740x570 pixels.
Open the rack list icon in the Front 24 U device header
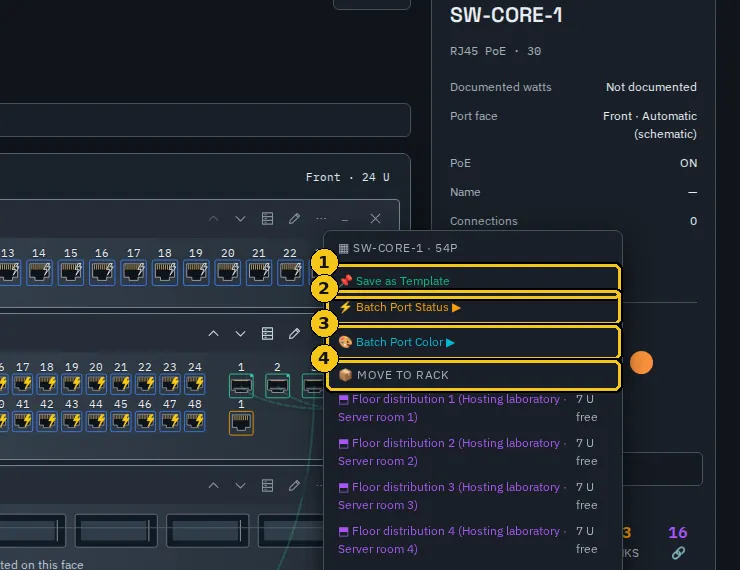tap(268, 218)
